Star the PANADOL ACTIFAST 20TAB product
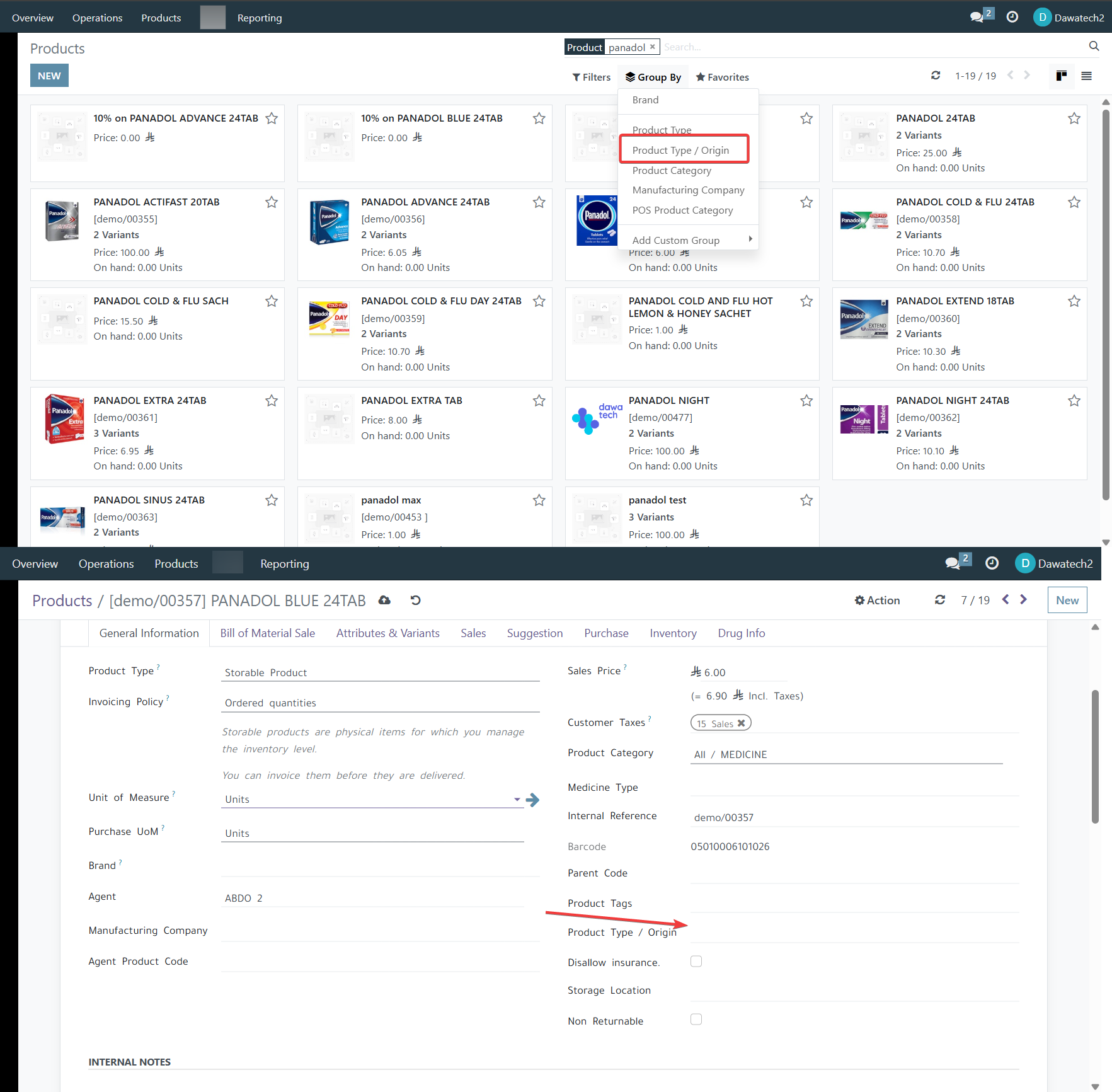 point(272,202)
